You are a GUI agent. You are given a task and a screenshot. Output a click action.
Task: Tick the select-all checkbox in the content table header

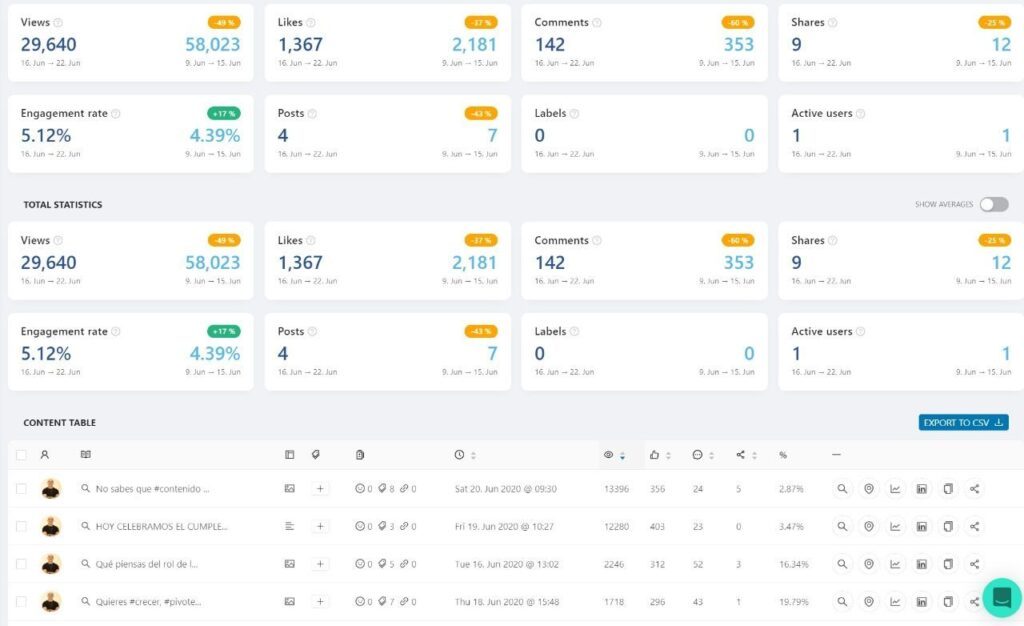22,455
